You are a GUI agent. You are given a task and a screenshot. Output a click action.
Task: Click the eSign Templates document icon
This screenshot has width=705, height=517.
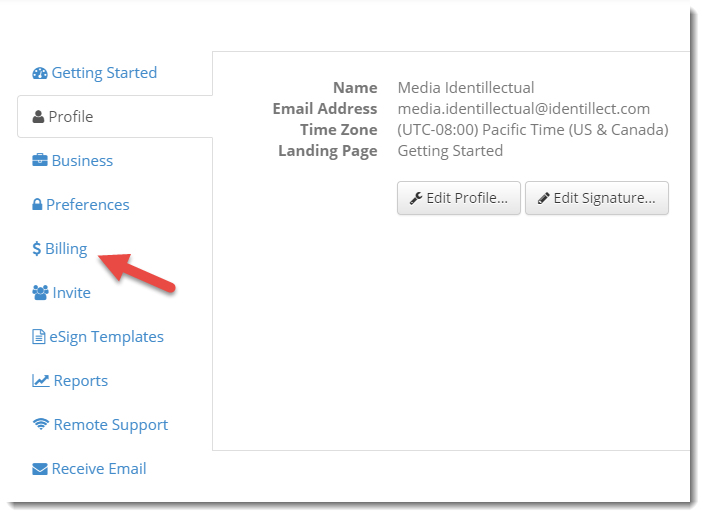[39, 337]
